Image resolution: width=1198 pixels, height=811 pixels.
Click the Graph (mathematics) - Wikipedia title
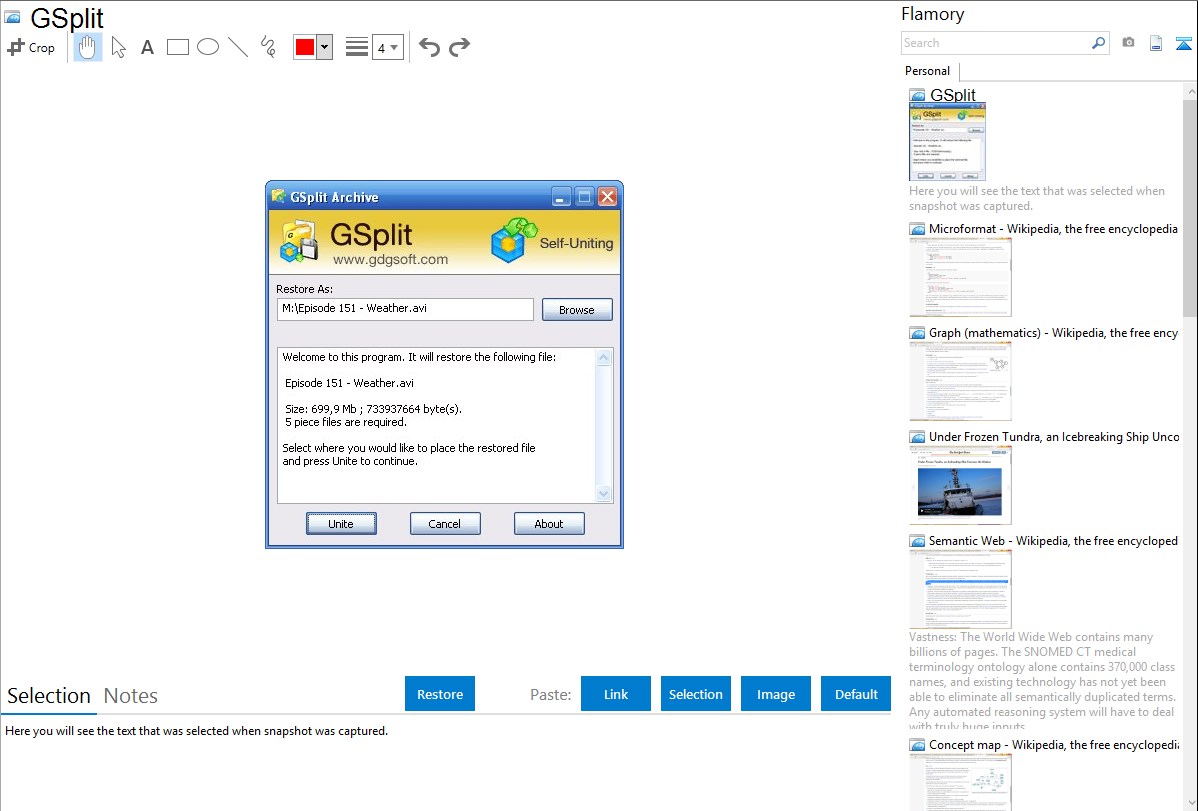(1053, 333)
